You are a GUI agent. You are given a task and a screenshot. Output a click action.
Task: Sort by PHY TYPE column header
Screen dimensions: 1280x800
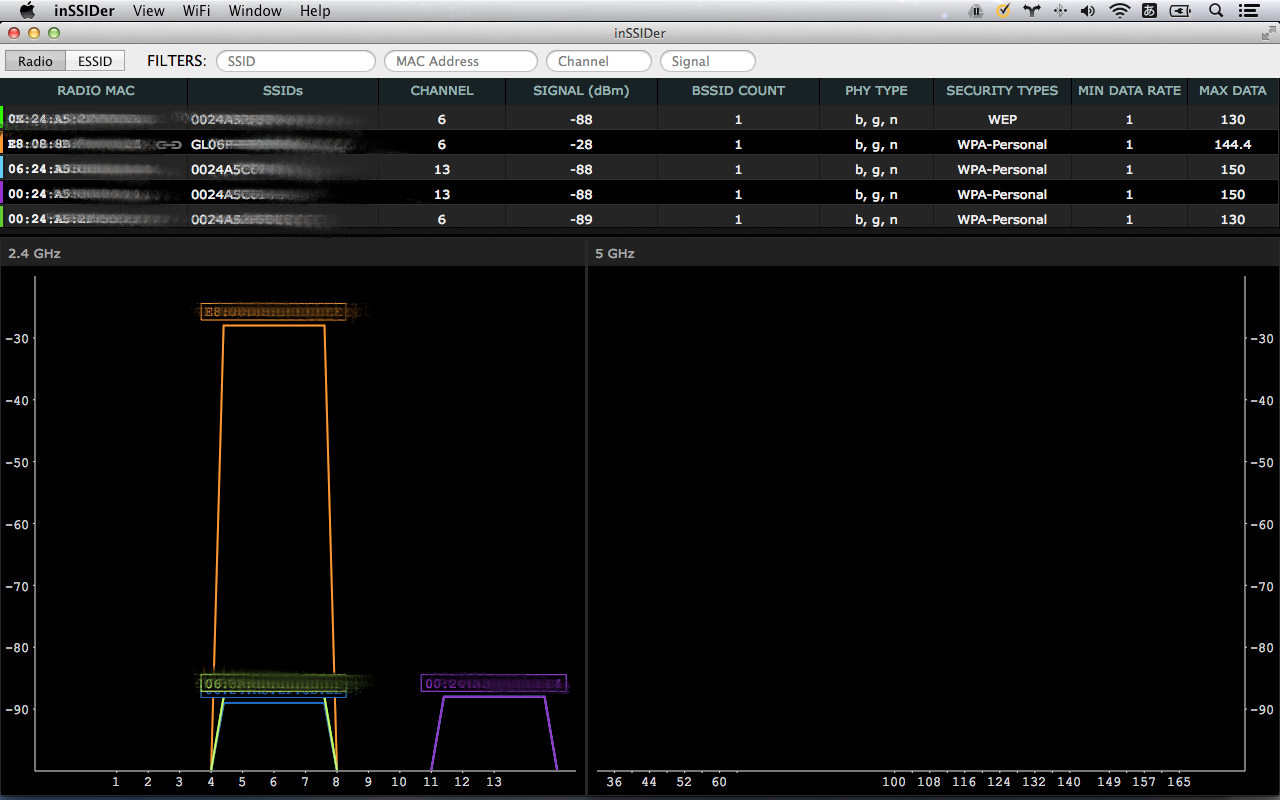coord(876,90)
